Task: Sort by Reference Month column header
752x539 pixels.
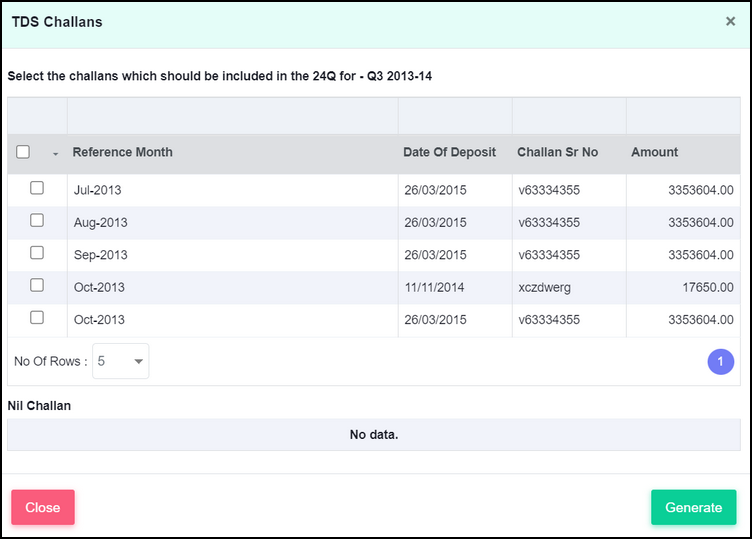Action: click(x=122, y=152)
